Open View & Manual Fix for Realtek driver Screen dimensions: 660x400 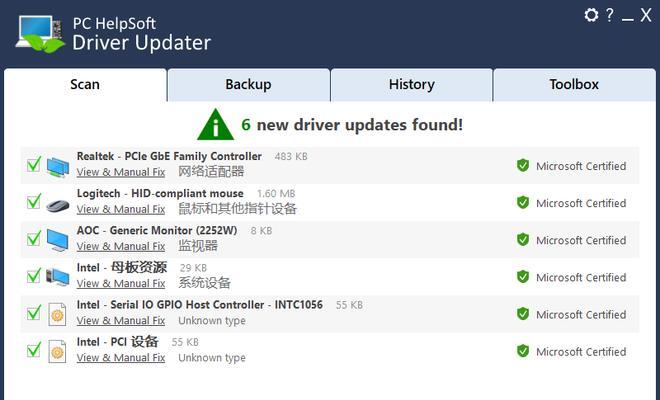[121, 172]
